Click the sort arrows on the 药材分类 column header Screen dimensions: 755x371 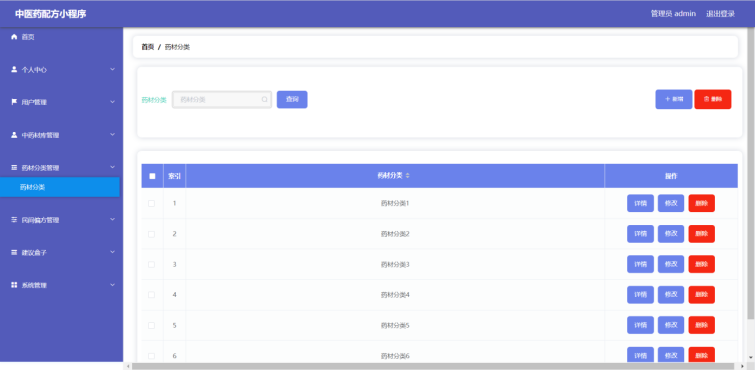tap(407, 176)
